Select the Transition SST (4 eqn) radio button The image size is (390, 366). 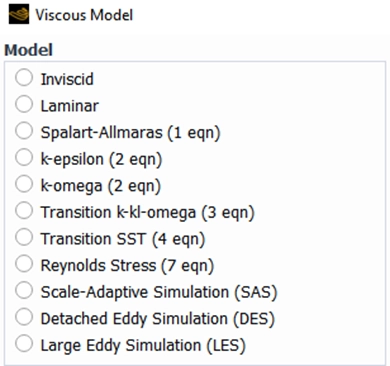pos(24,237)
